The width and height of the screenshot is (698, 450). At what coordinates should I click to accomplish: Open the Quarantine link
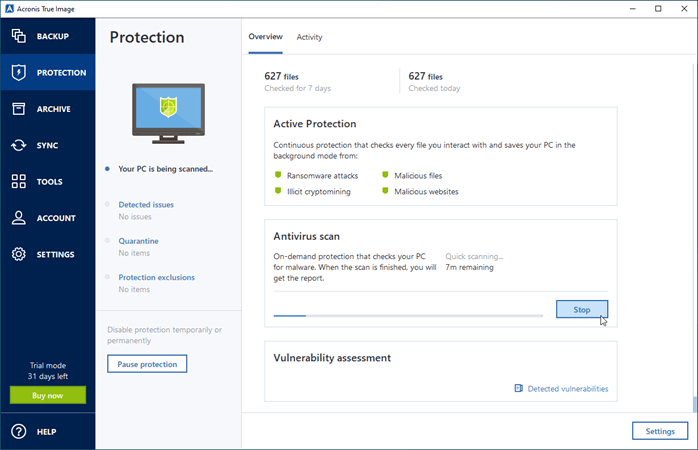(138, 241)
